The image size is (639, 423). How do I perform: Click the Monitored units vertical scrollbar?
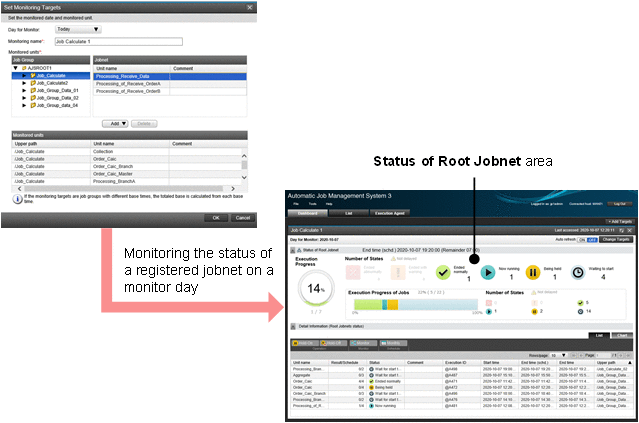point(245,166)
